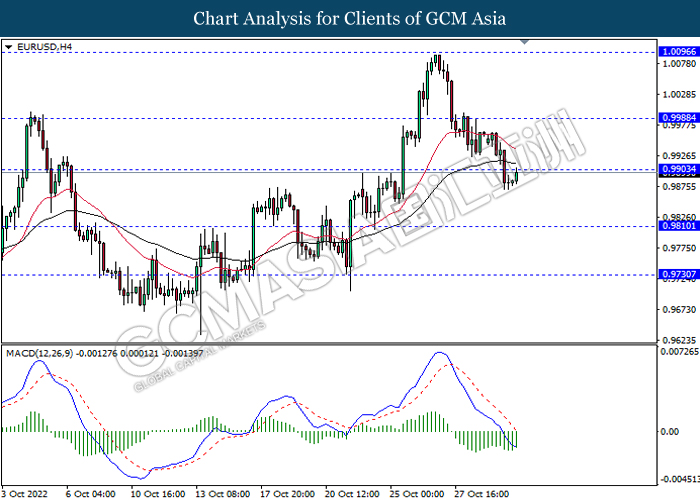700x500 pixels.
Task: Click the 0.99265 axis price value
Action: (679, 156)
